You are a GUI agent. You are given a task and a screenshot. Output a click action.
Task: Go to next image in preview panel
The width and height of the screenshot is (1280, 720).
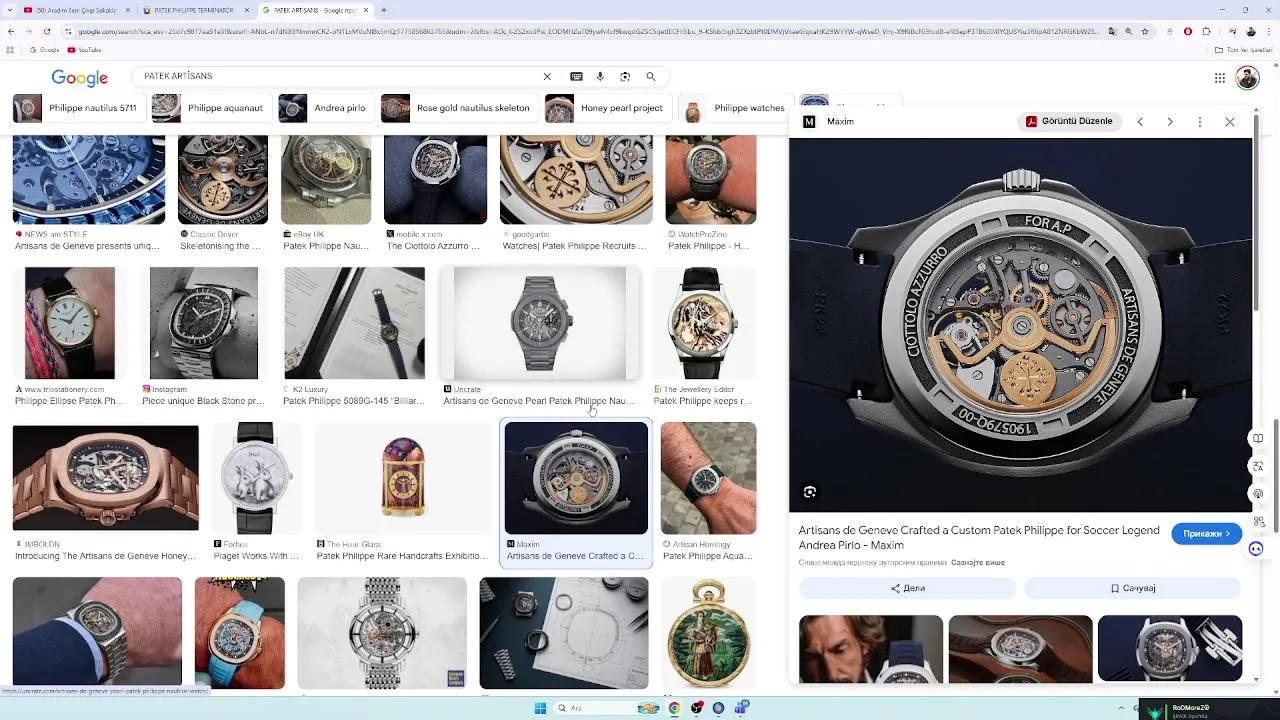pos(1170,122)
